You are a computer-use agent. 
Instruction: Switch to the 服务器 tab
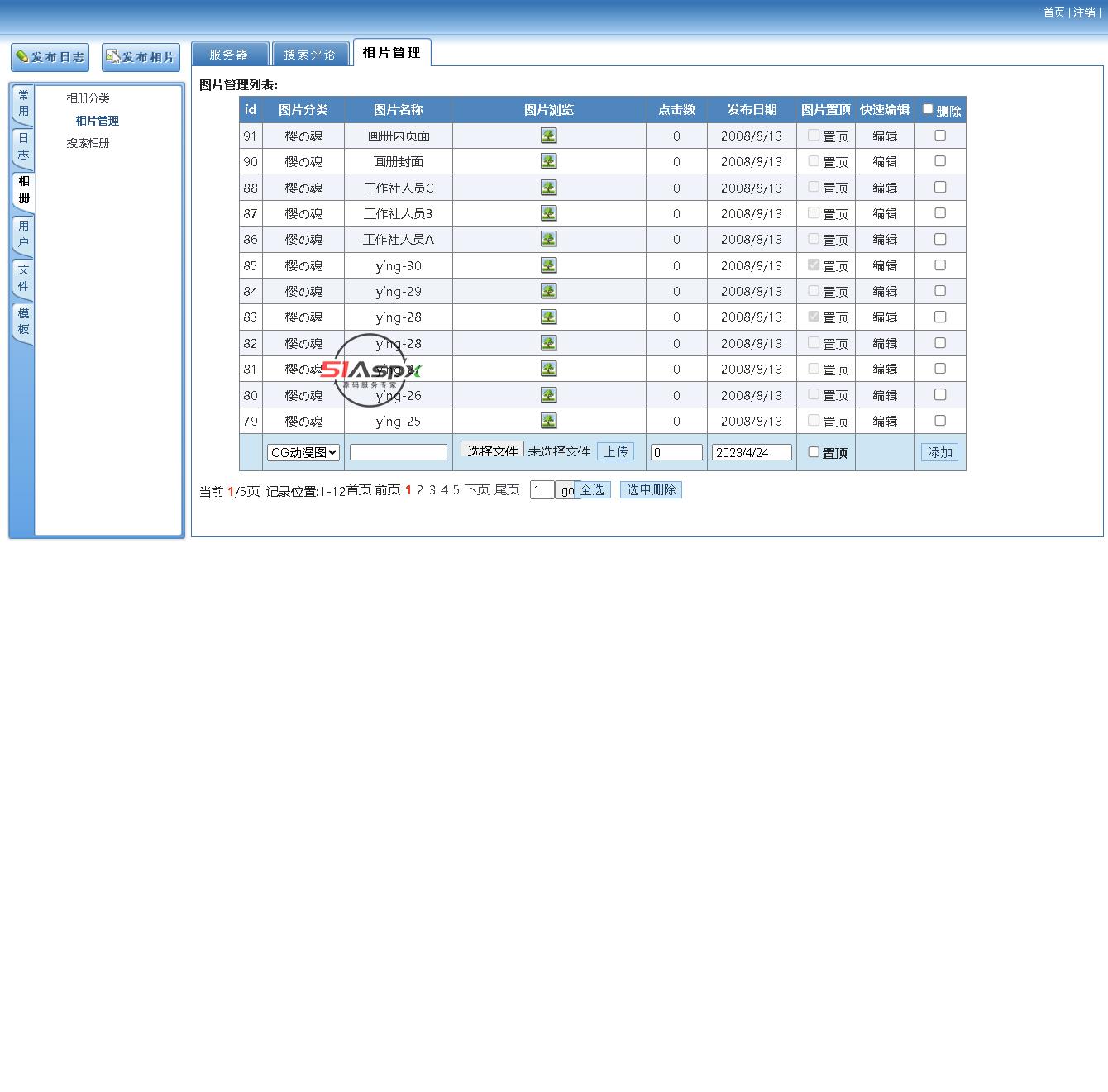point(230,54)
